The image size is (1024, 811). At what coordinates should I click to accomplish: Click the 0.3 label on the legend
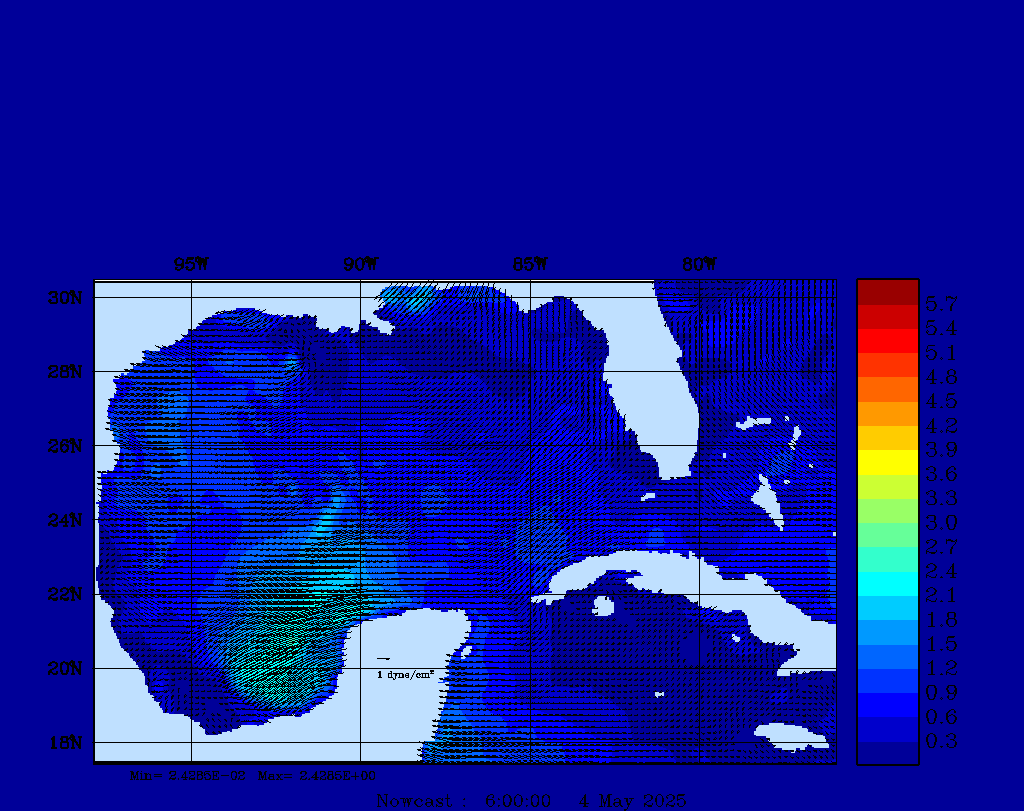941,741
